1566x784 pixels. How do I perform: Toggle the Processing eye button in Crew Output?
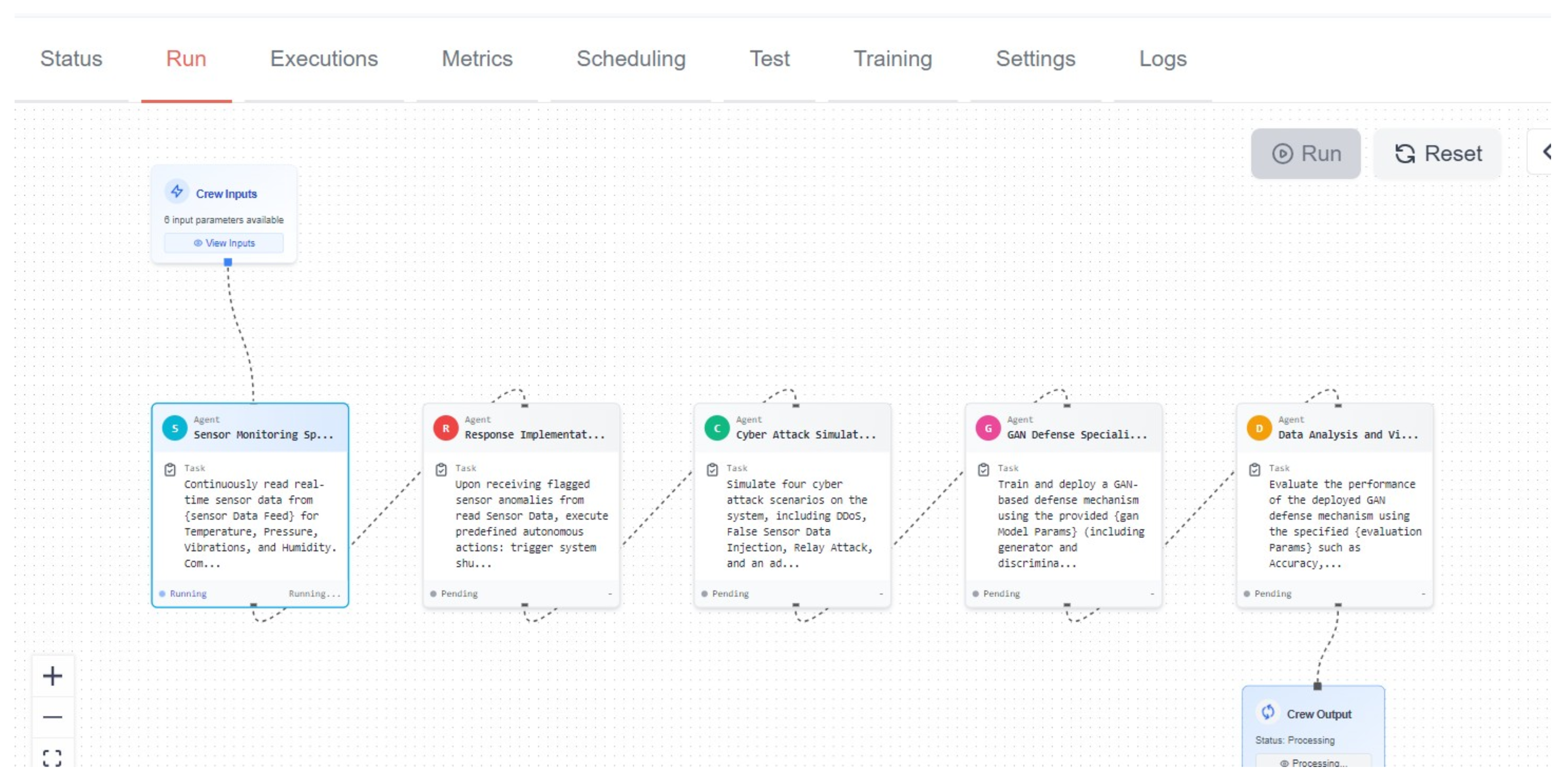point(1313,763)
